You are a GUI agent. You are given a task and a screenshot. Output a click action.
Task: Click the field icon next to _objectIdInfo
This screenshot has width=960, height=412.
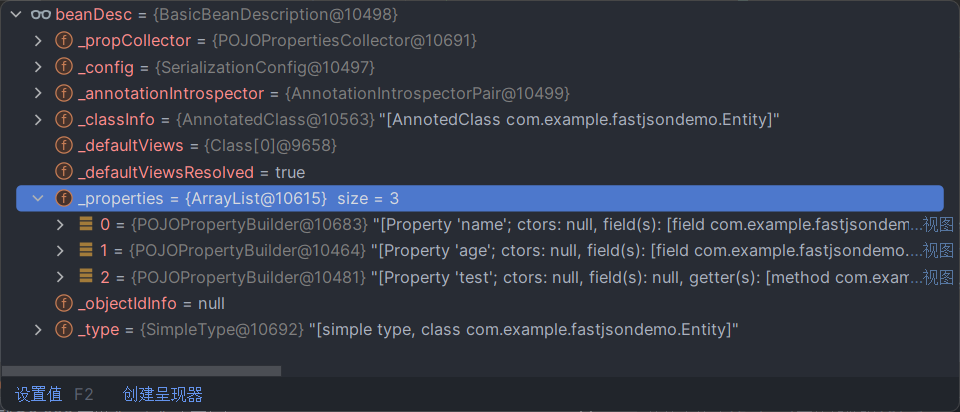(x=64, y=303)
